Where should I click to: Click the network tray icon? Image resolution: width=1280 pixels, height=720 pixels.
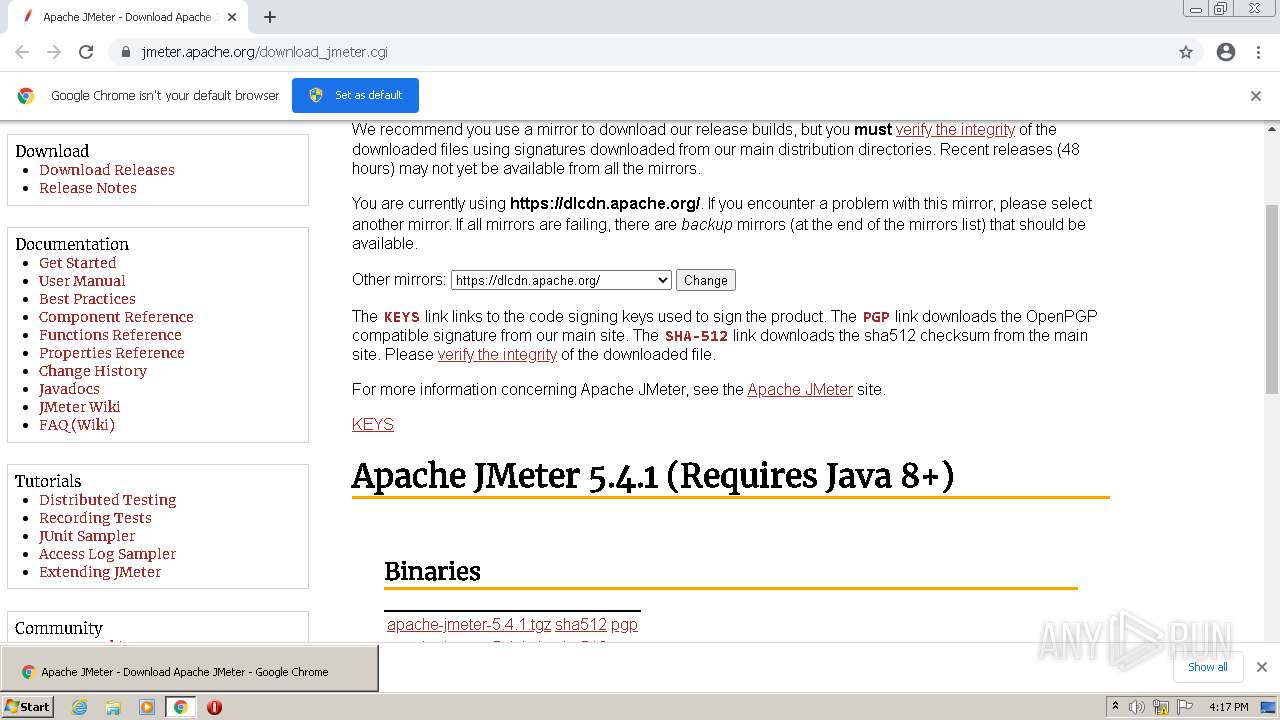[1161, 707]
